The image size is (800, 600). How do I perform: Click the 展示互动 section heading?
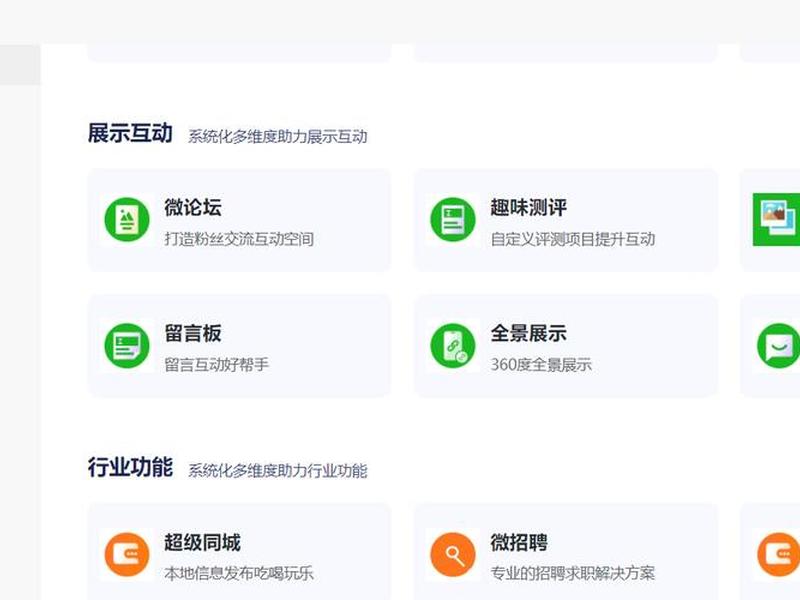[x=130, y=133]
